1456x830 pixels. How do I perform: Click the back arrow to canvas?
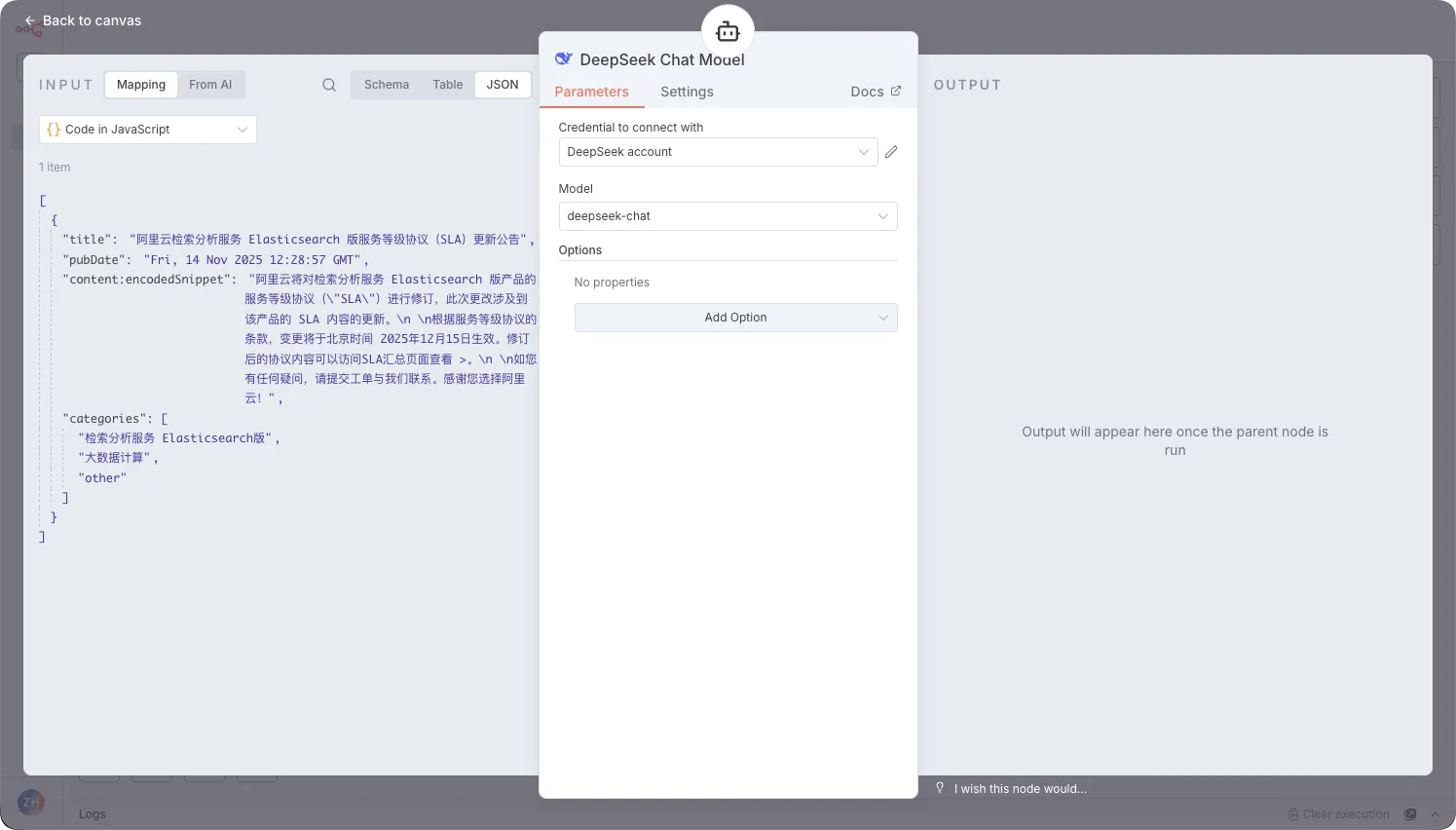click(30, 20)
